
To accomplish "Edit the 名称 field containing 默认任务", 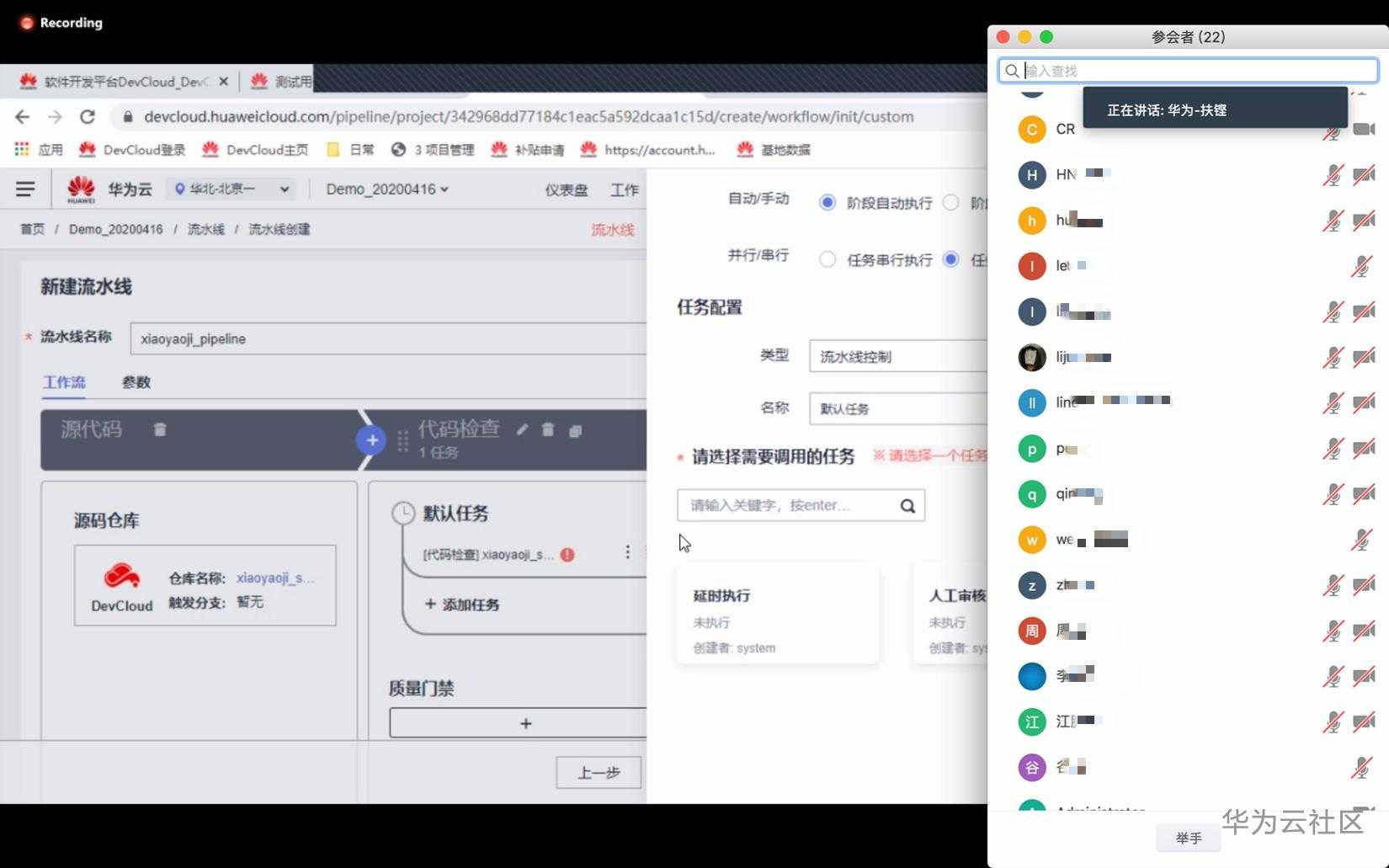I will [898, 408].
